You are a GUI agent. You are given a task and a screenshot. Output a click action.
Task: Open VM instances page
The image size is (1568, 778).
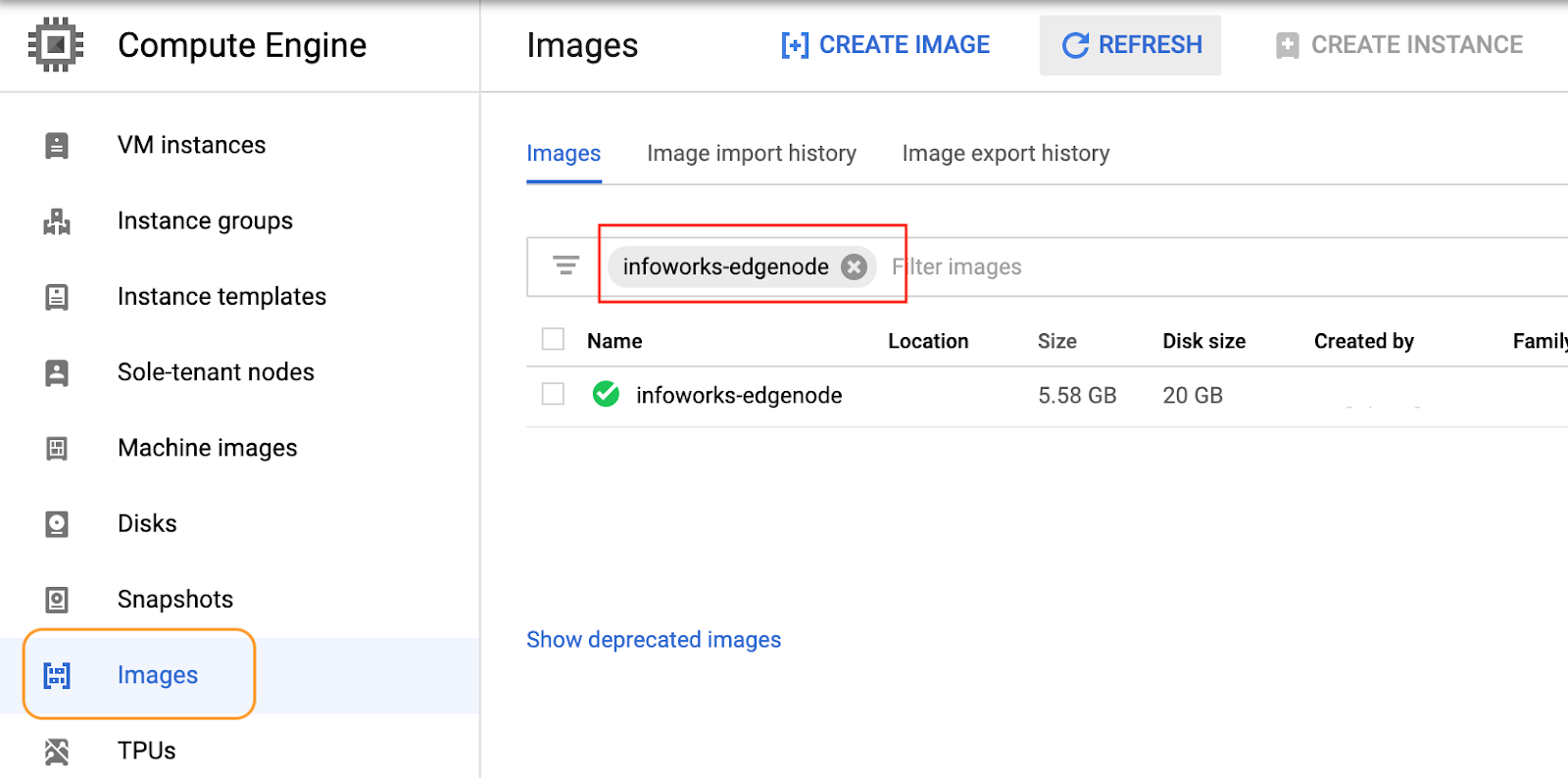click(191, 145)
